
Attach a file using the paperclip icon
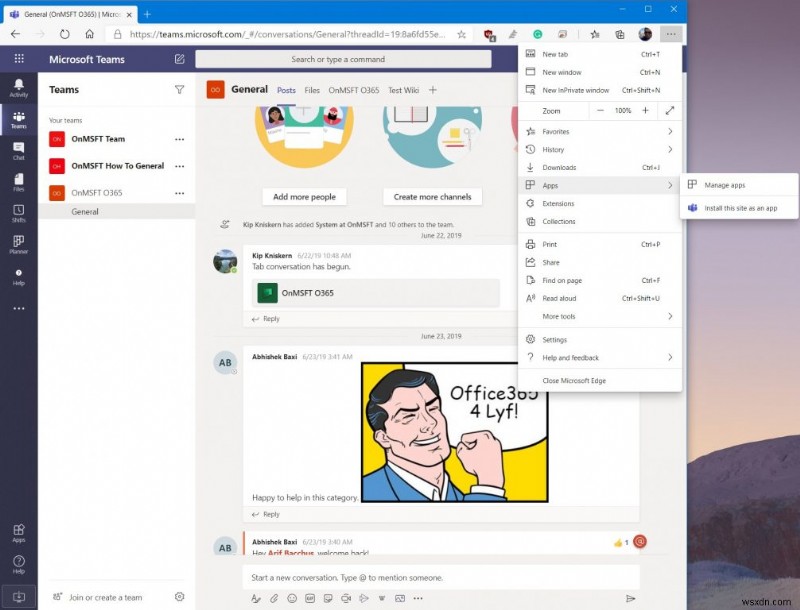click(x=273, y=597)
